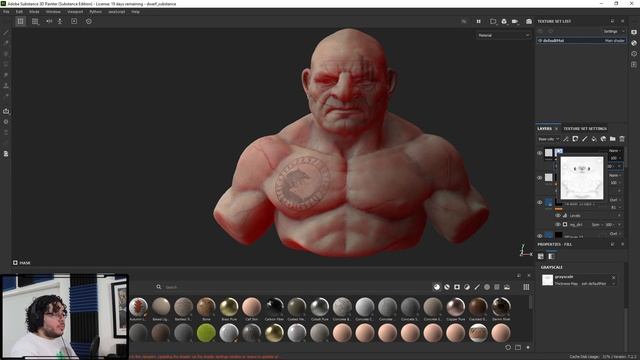The width and height of the screenshot is (640, 360).
Task: Select the Calf Skin material
Action: point(251,307)
